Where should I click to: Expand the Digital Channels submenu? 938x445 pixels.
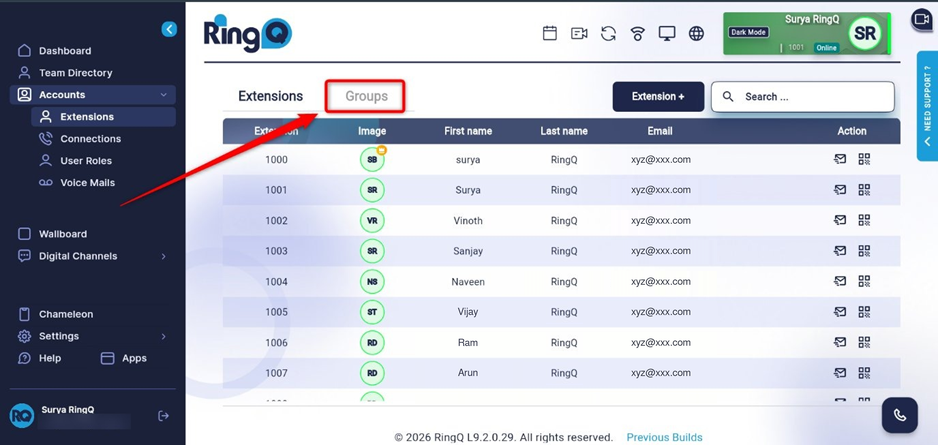[163, 256]
